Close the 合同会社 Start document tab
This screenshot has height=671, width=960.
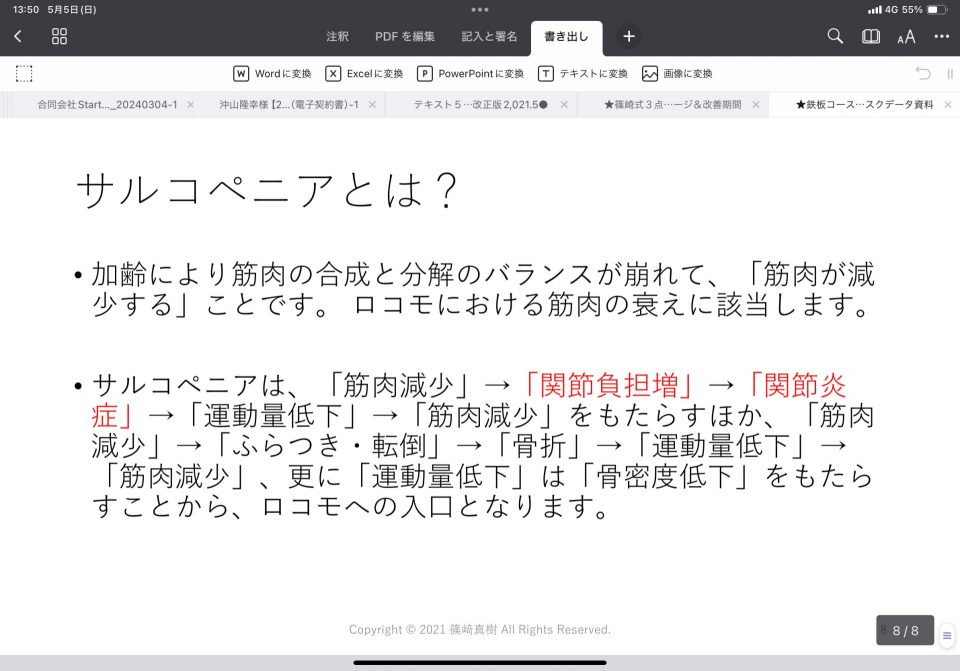click(x=190, y=105)
